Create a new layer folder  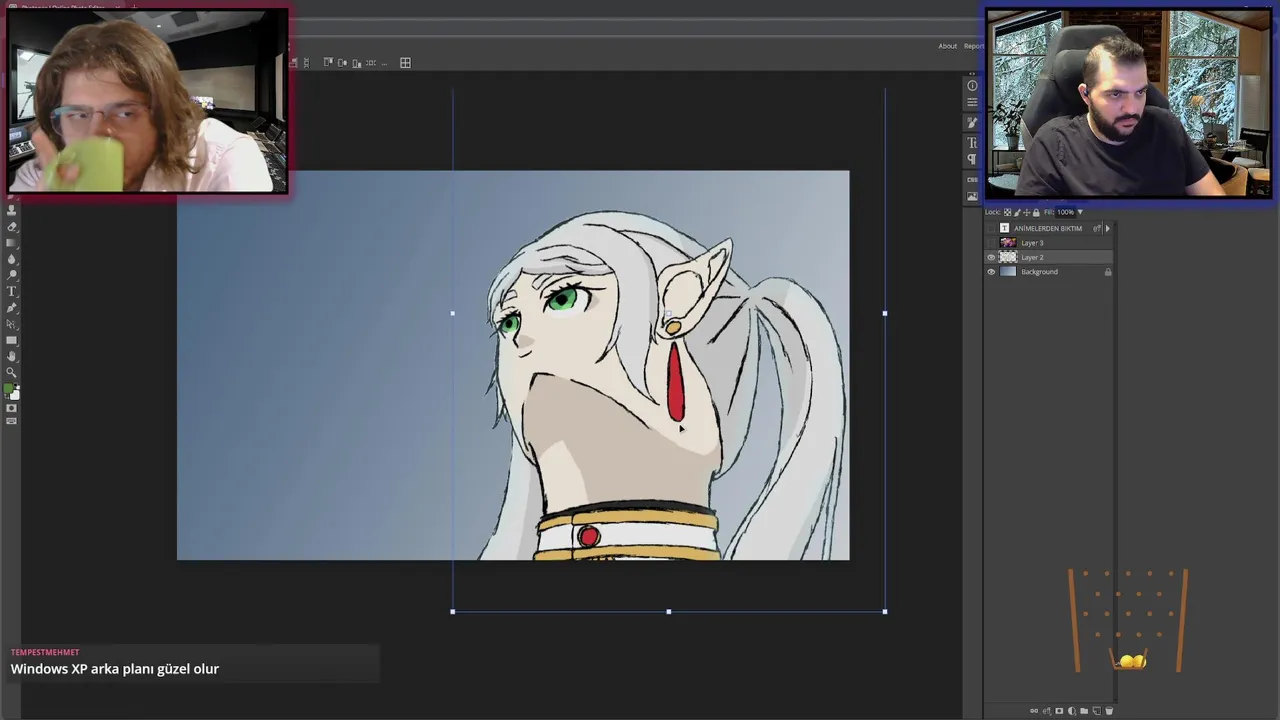[1084, 711]
